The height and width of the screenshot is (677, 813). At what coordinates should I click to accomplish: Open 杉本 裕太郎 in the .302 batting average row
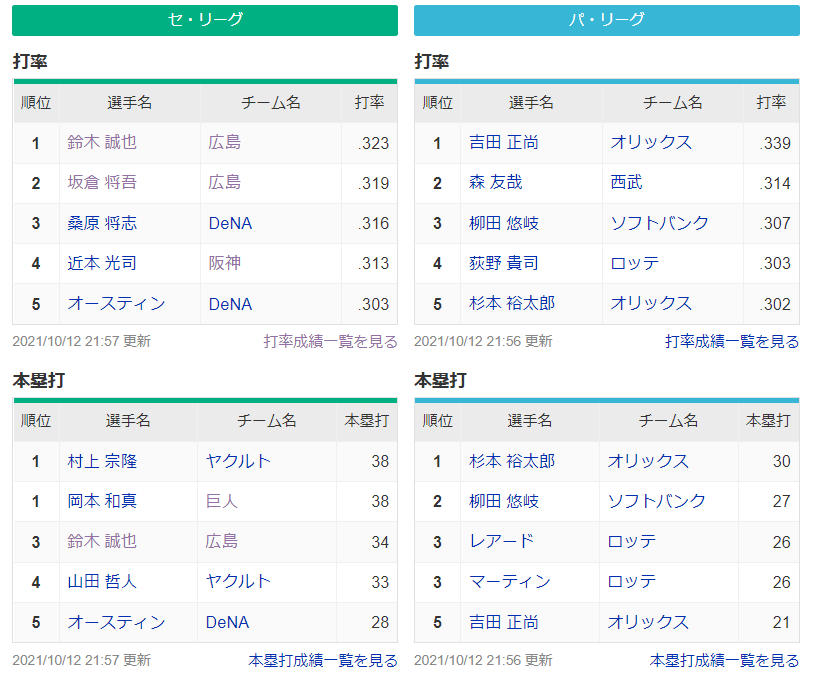click(512, 303)
